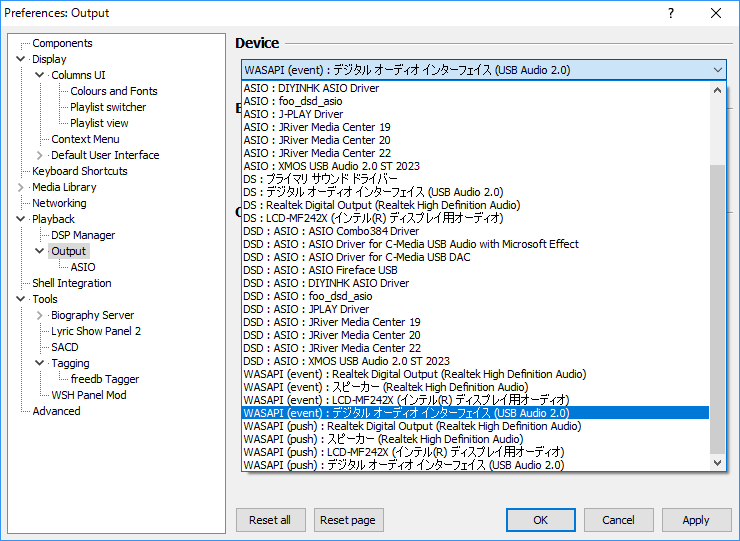Select ASIO page under Output
This screenshot has height=541, width=740.
[x=83, y=267]
